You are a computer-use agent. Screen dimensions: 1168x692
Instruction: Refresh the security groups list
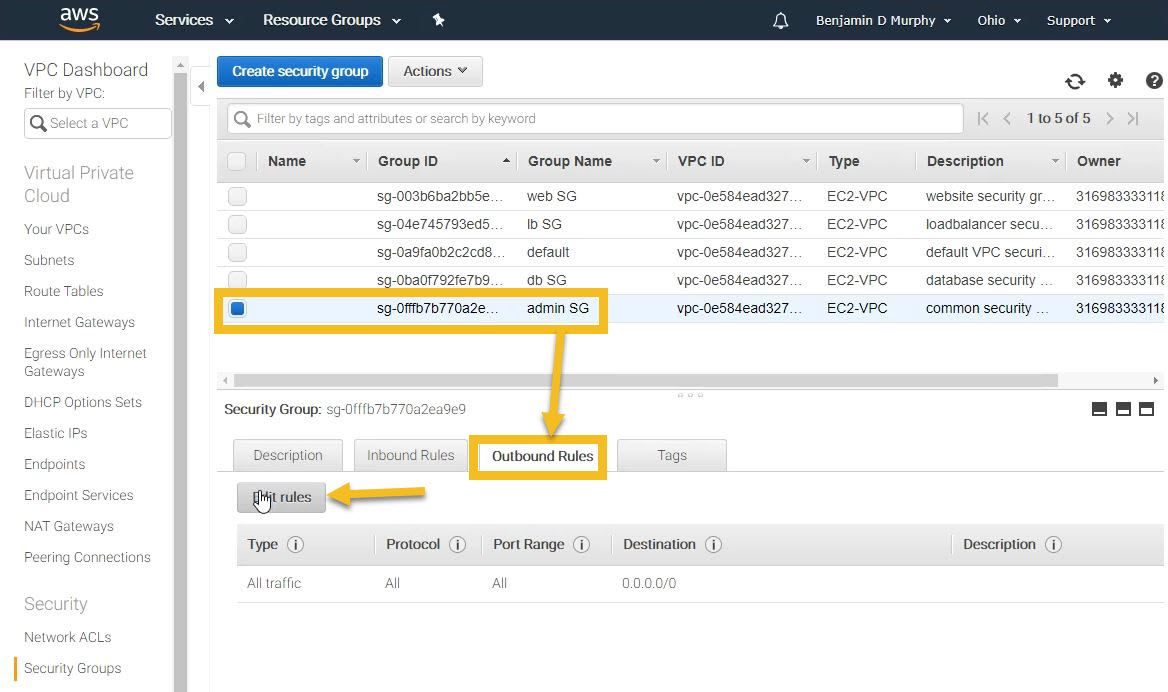tap(1075, 80)
